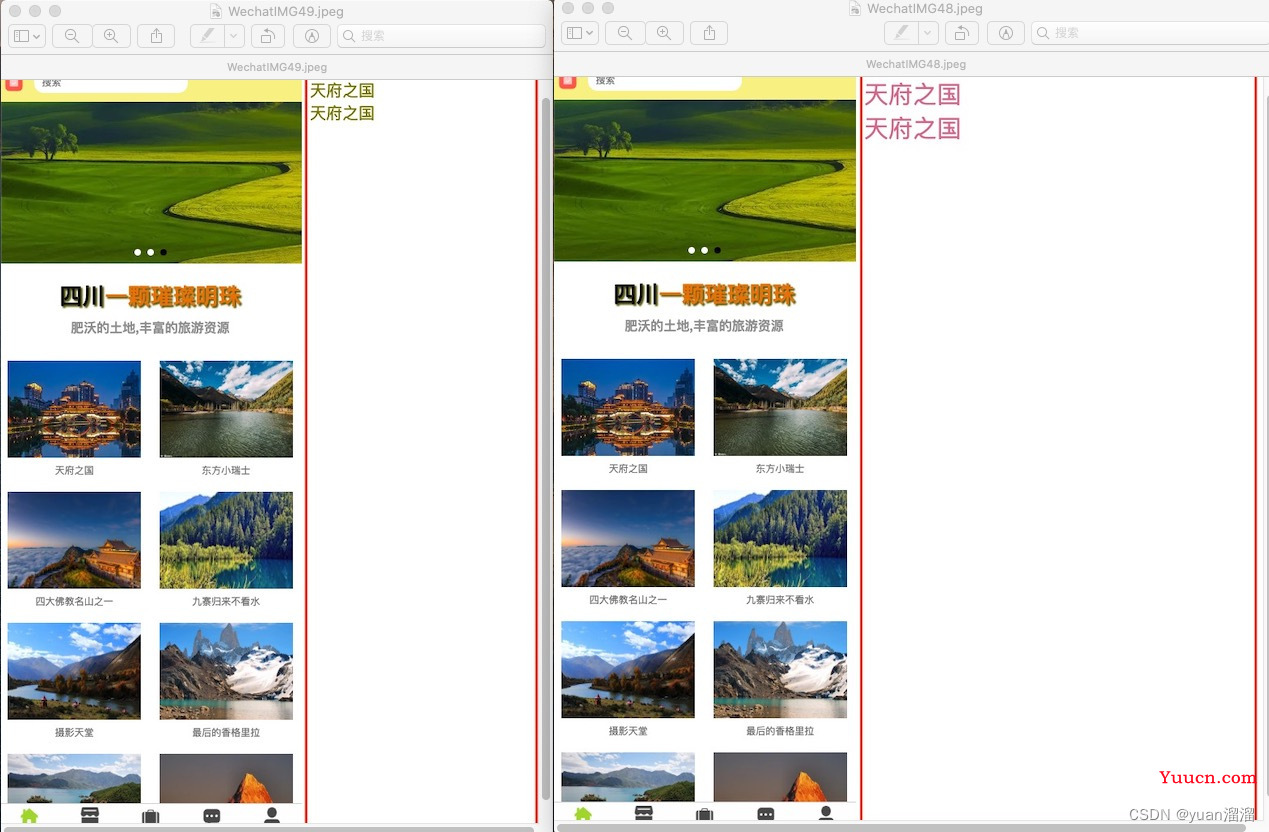Show Markup toolbar in WechatIMG48.jpeg window

pos(1005,33)
